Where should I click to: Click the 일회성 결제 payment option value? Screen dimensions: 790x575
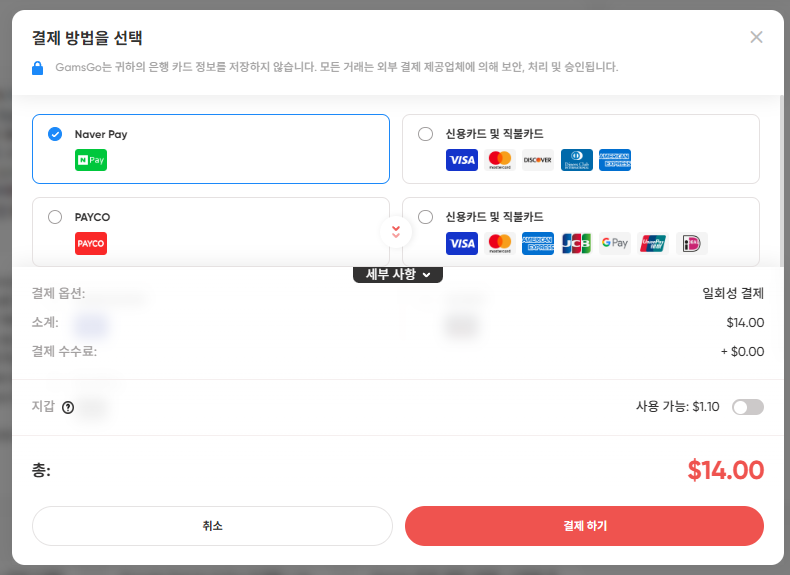pyautogui.click(x=733, y=293)
